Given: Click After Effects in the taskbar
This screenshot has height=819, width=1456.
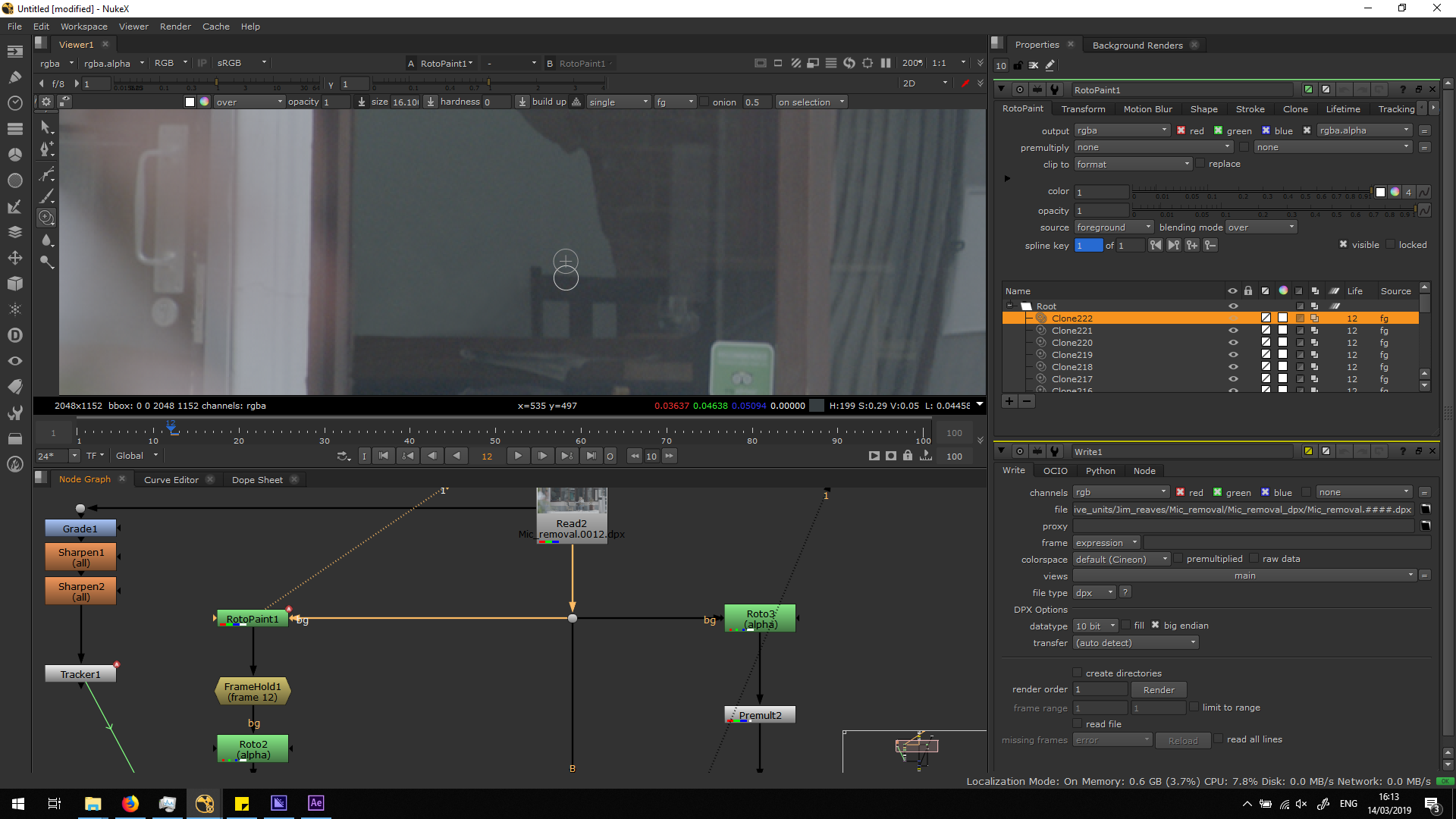Looking at the screenshot, I should point(315,803).
